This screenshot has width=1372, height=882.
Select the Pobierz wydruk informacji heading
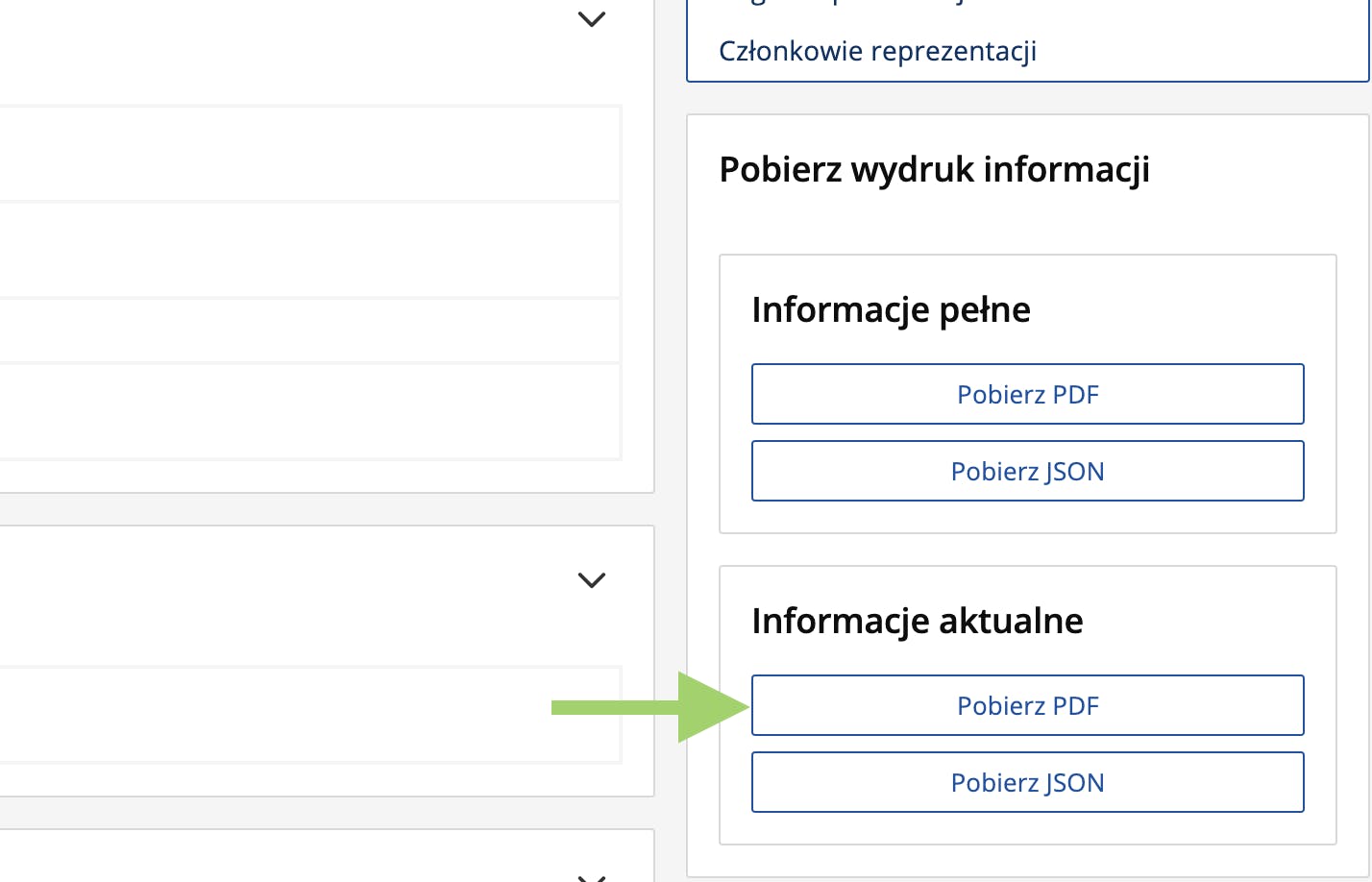coord(934,169)
